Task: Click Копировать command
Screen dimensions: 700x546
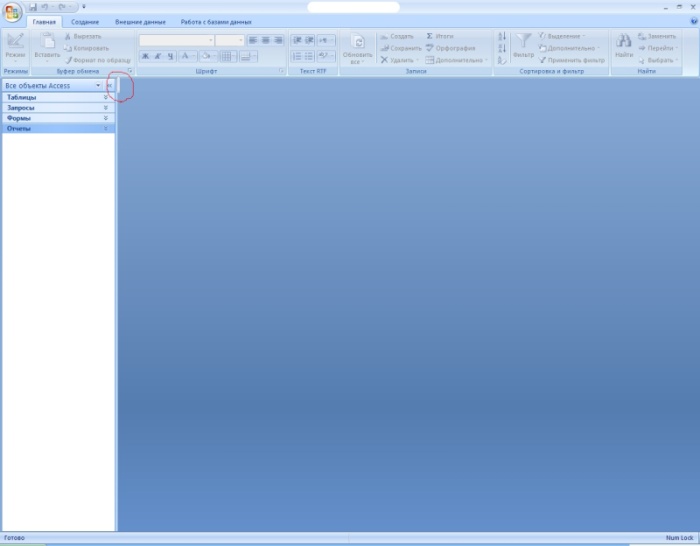Action: pos(86,48)
